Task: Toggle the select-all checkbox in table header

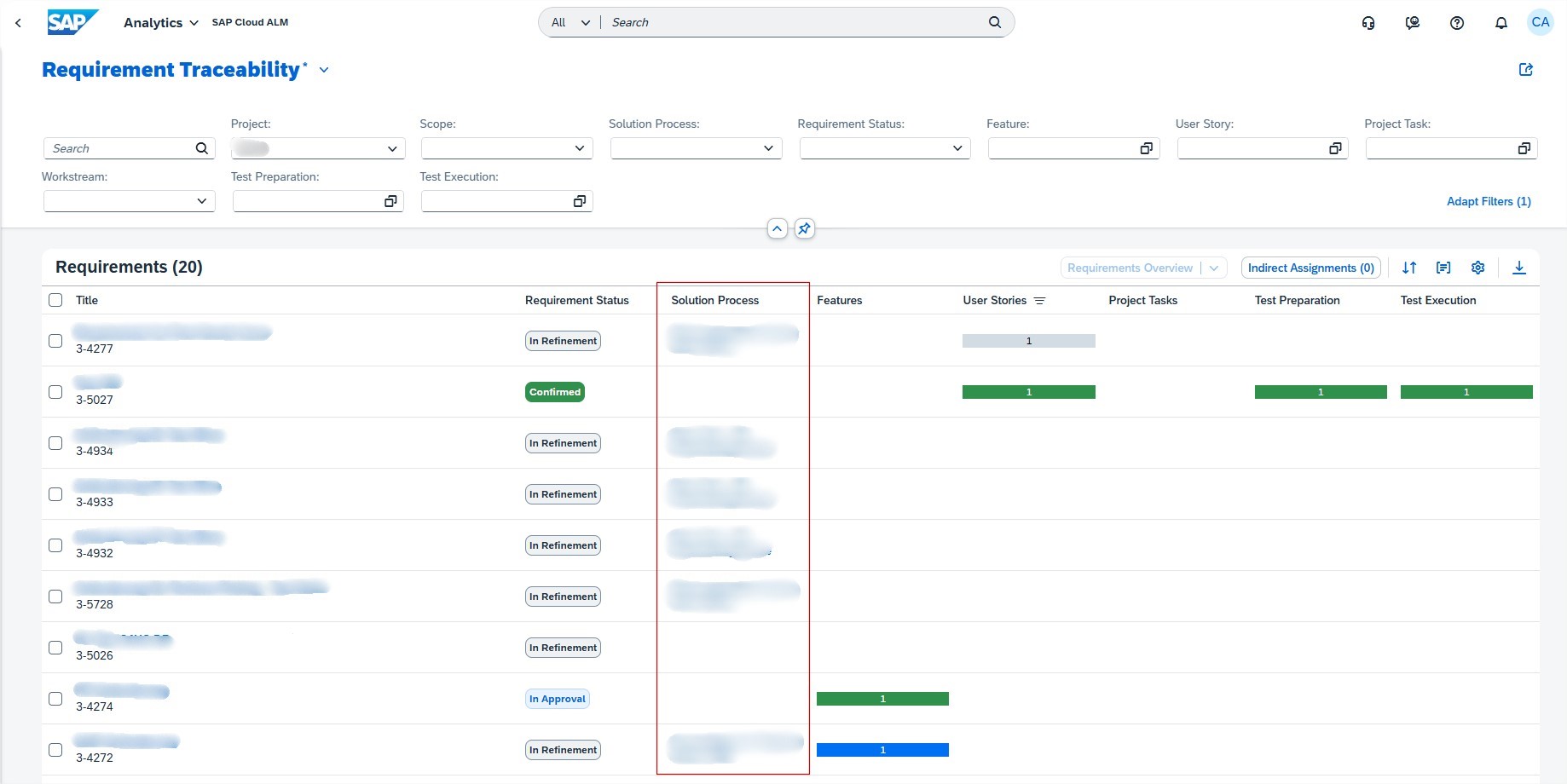Action: click(x=55, y=300)
